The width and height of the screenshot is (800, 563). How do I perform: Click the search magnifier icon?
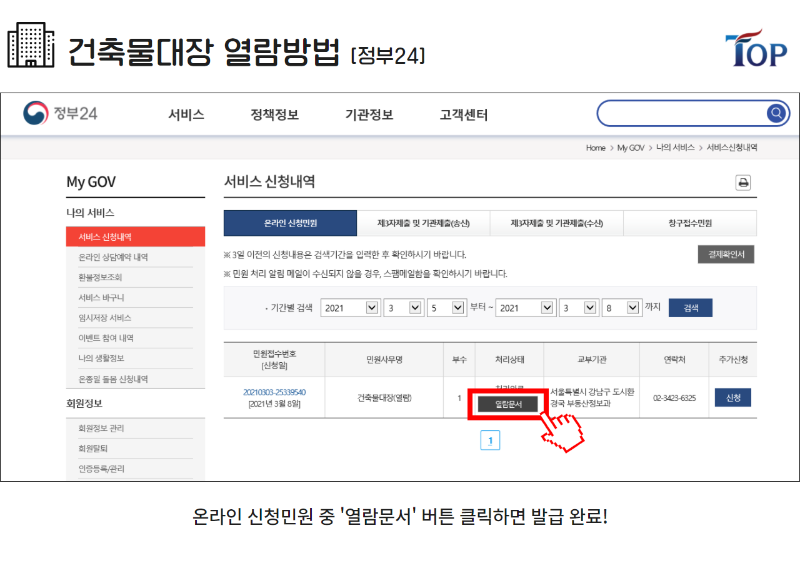tap(776, 113)
